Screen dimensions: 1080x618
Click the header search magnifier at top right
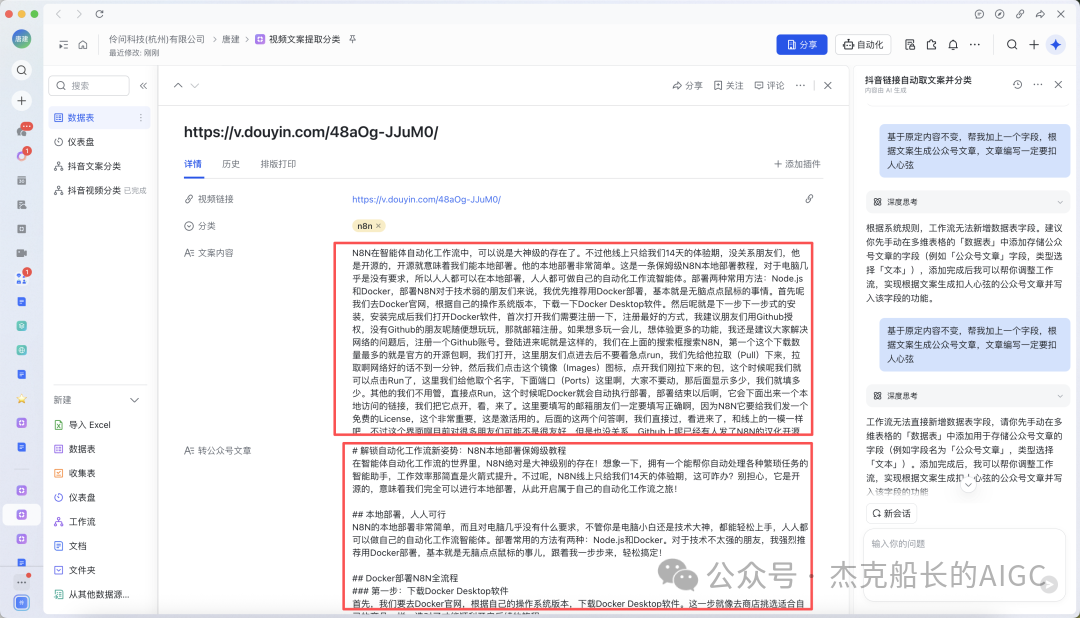pos(1012,45)
